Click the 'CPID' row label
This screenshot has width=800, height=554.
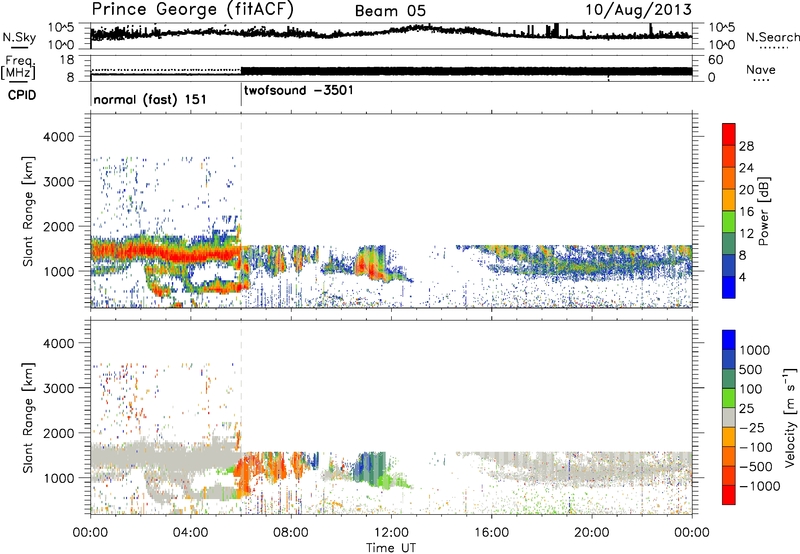pyautogui.click(x=22, y=95)
